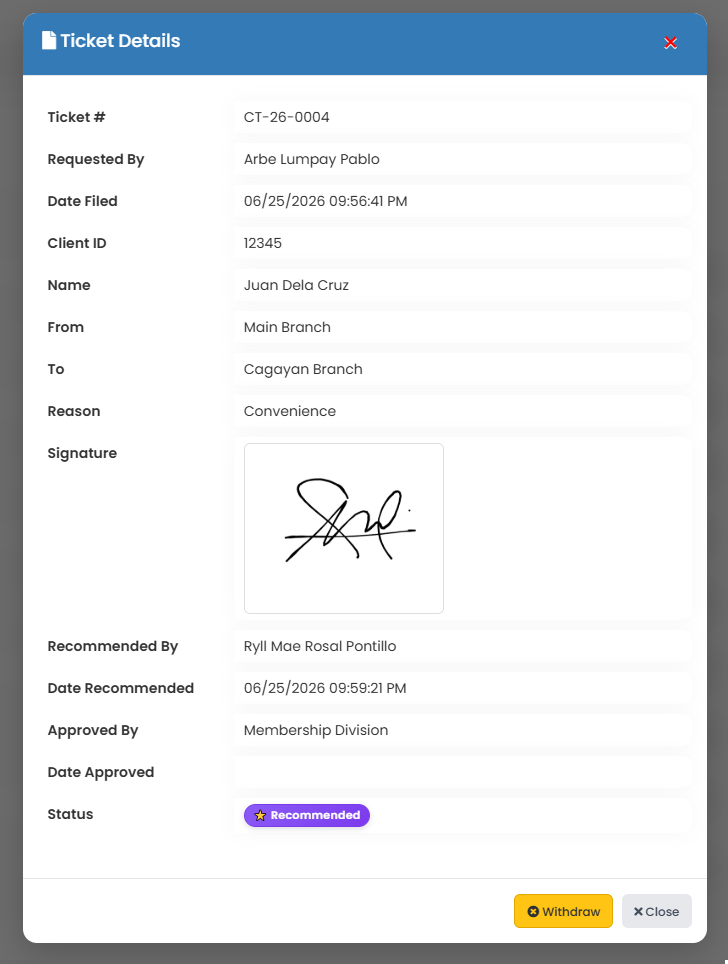Click the star icon in the Recommended badge
Viewport: 728px width, 964px height.
[x=260, y=815]
